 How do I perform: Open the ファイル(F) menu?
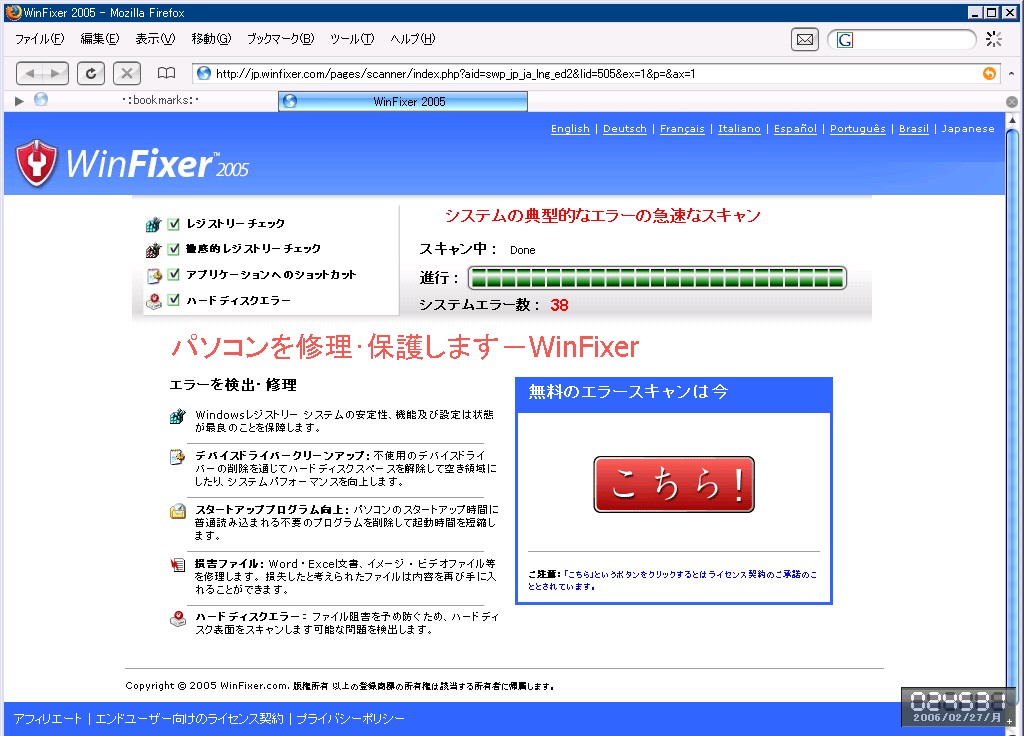pos(39,39)
